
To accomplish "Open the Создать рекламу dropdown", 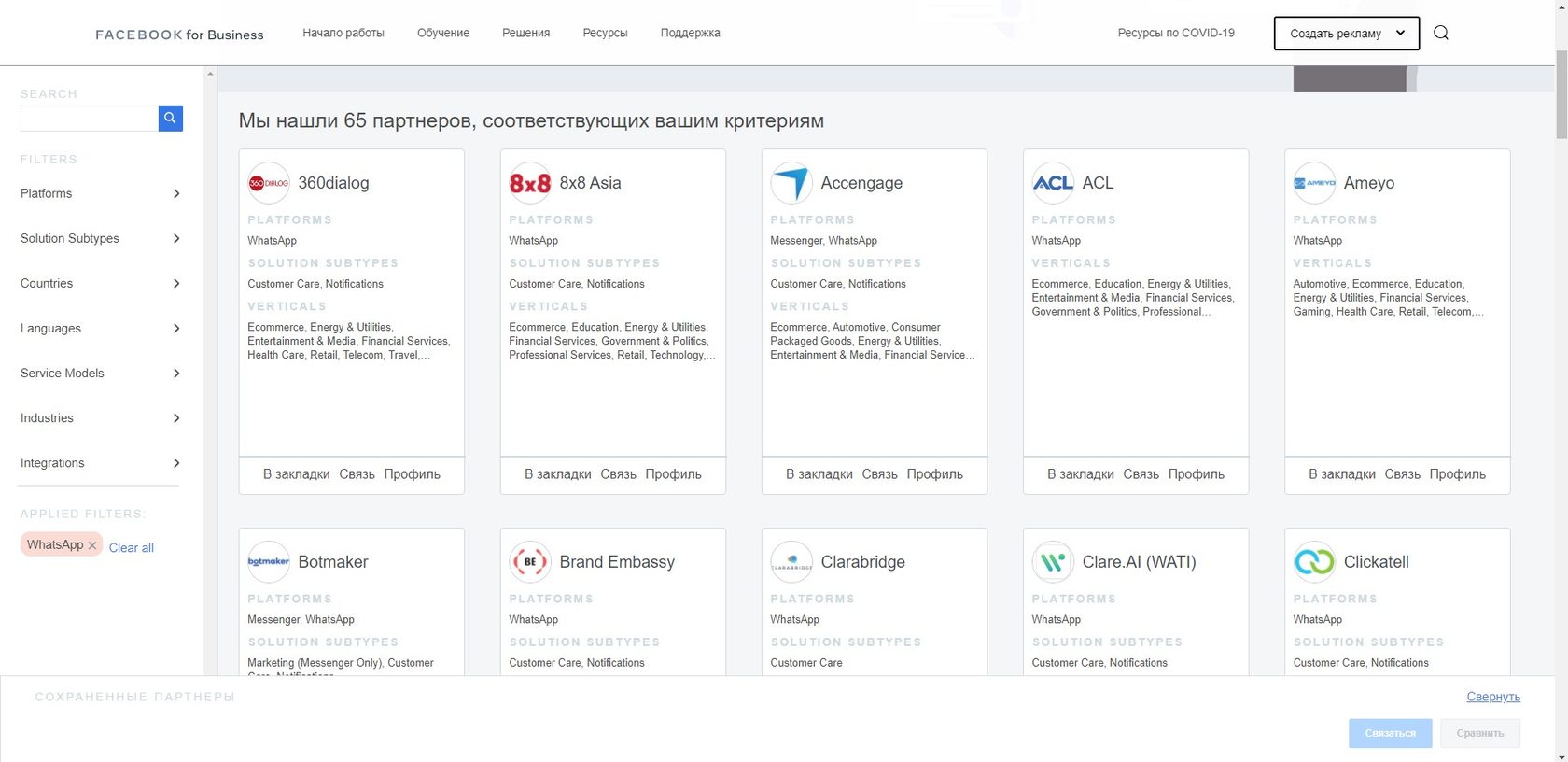I will click(x=1347, y=34).
